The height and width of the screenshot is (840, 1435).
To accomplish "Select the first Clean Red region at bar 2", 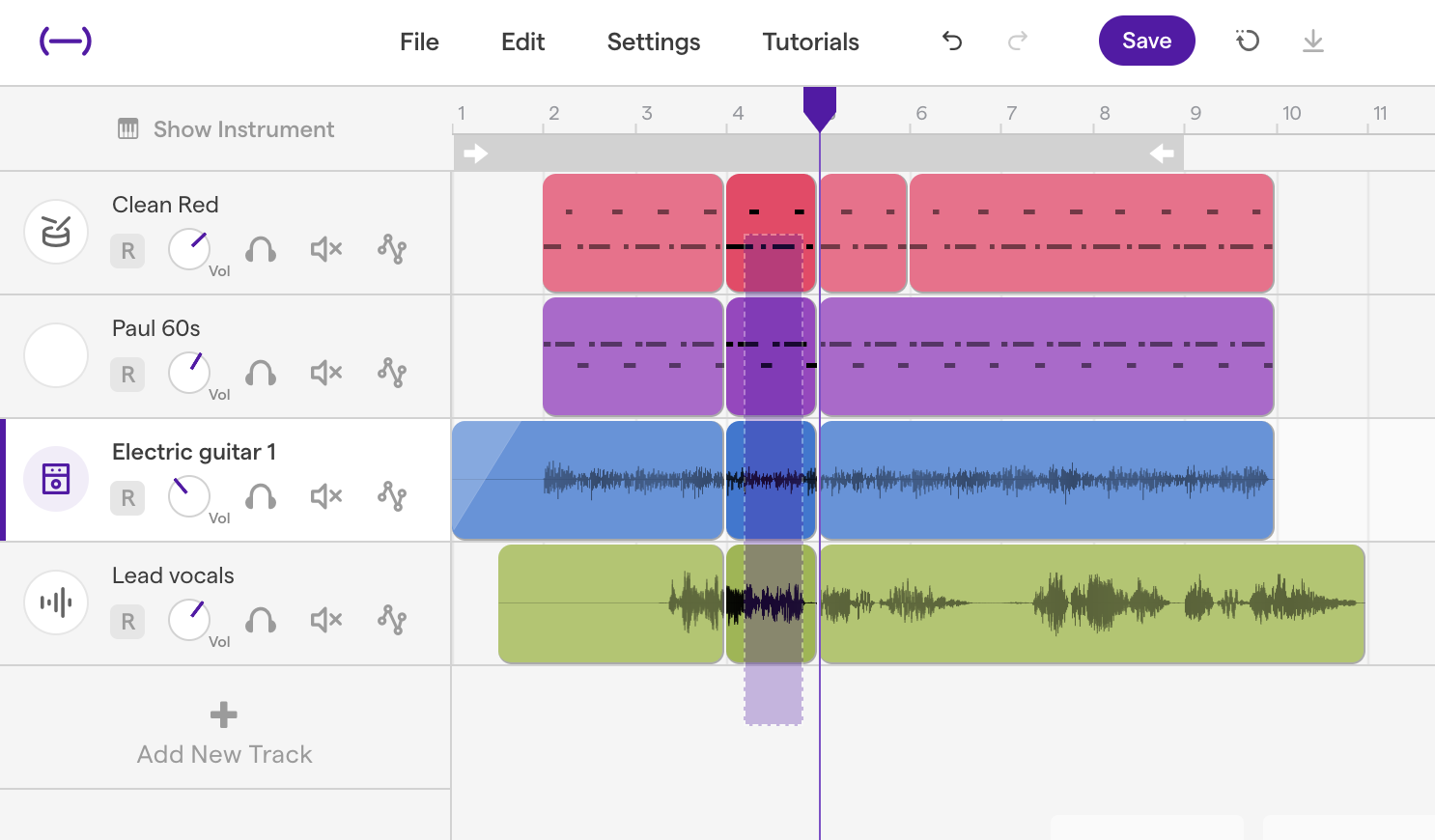I will pos(633,233).
